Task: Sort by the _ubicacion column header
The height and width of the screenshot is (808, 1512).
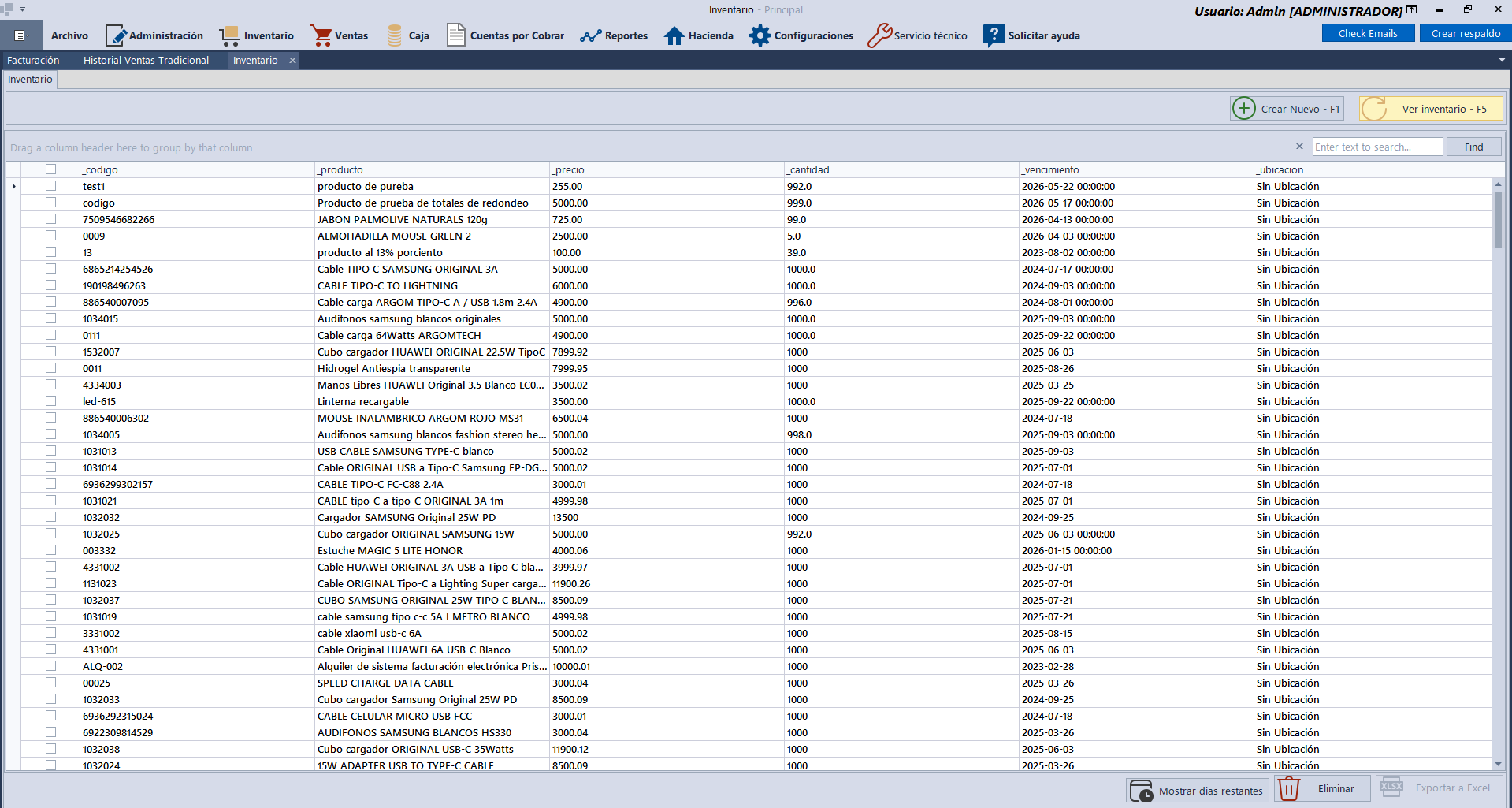Action: coord(1373,169)
